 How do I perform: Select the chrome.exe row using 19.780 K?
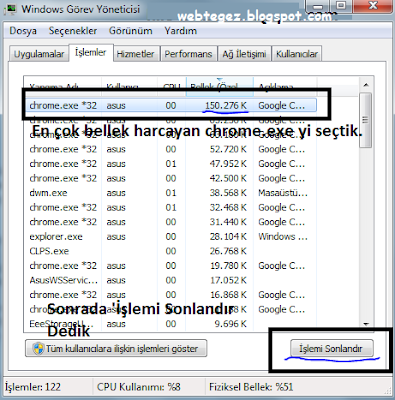171,266
